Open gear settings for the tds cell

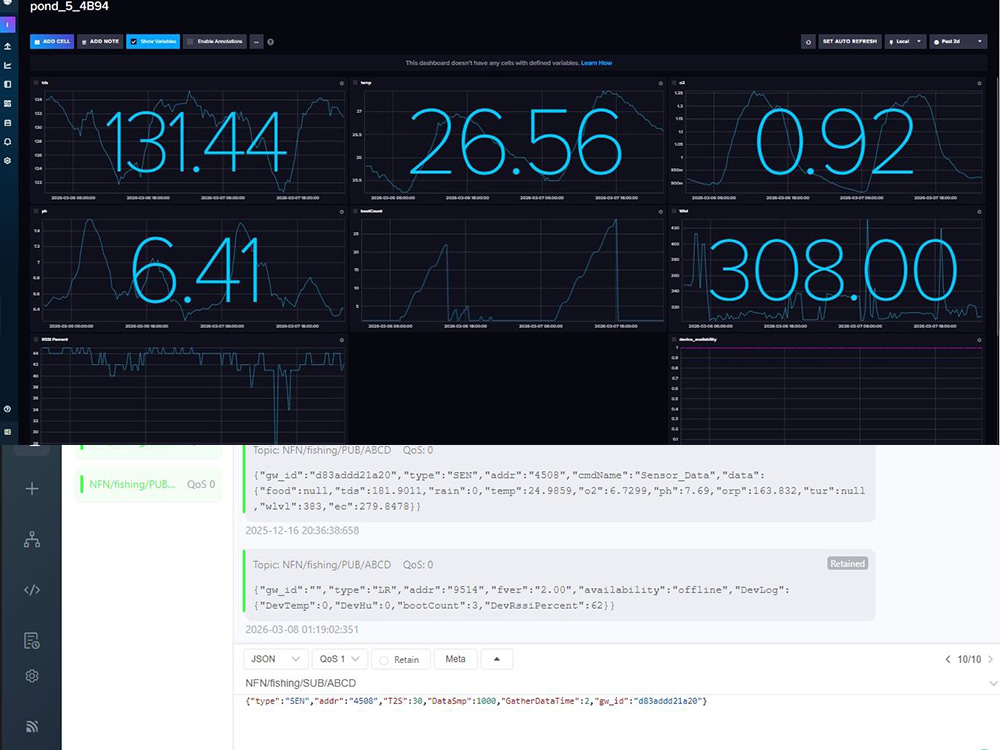pyautogui.click(x=342, y=84)
